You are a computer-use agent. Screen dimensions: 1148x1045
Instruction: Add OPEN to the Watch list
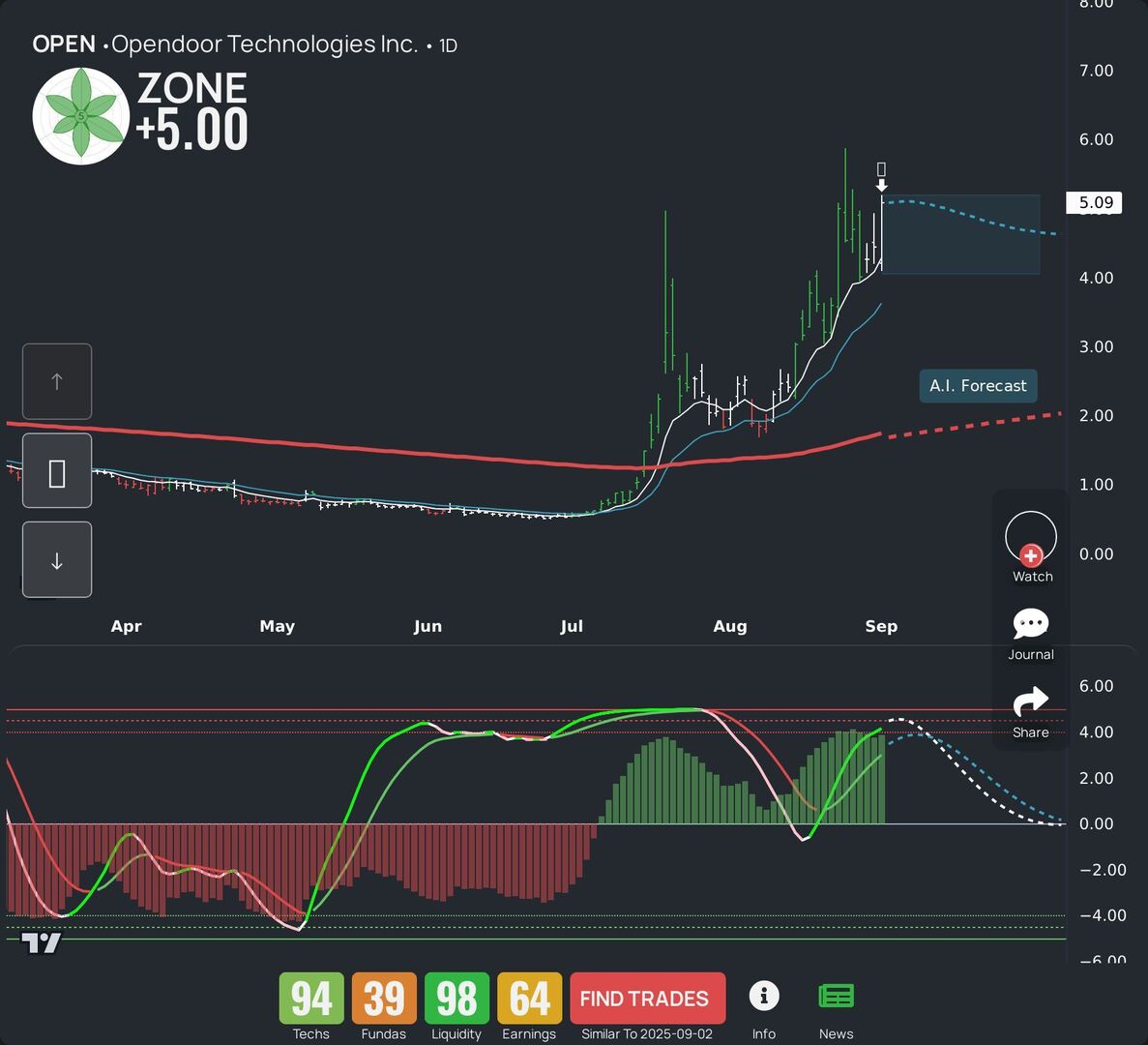point(1031,547)
